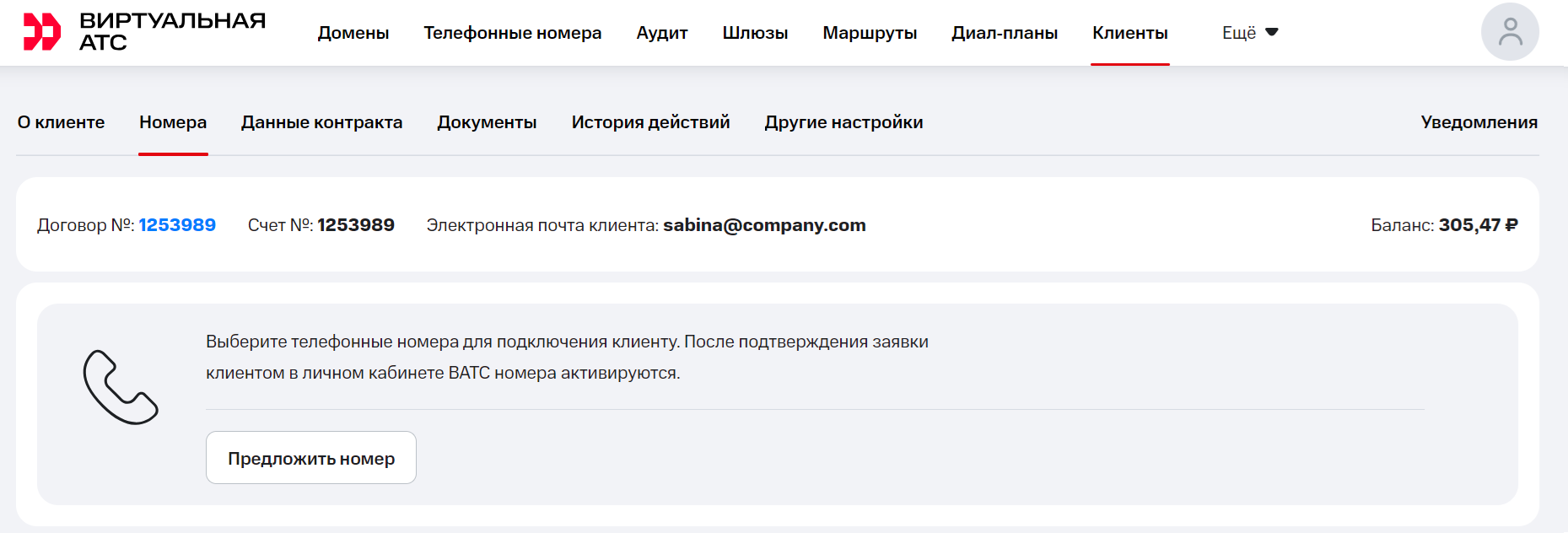Image resolution: width=1568 pixels, height=533 pixels.
Task: Click the Виртуальная АТС logo icon
Action: (41, 32)
